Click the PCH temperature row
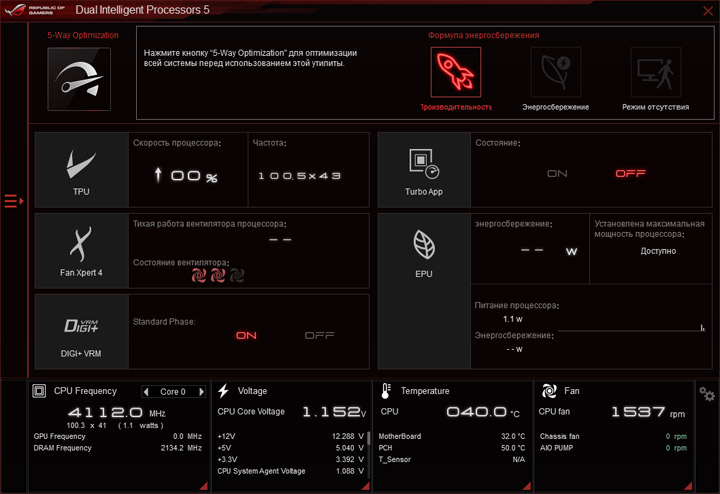The height and width of the screenshot is (494, 720). click(x=452, y=448)
